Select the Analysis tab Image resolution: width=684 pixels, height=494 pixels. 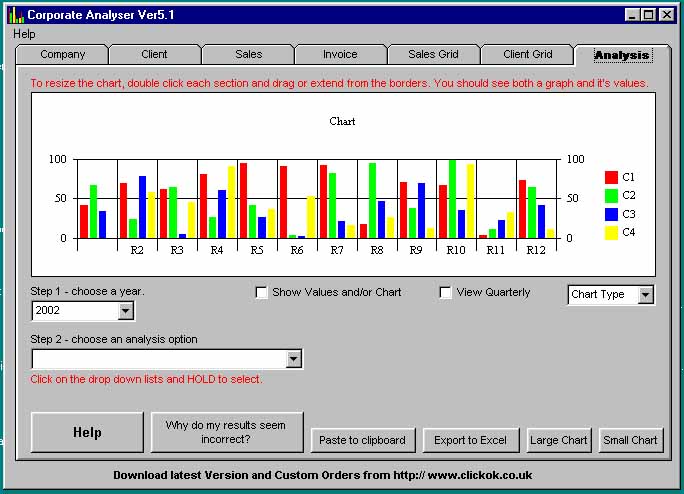622,55
